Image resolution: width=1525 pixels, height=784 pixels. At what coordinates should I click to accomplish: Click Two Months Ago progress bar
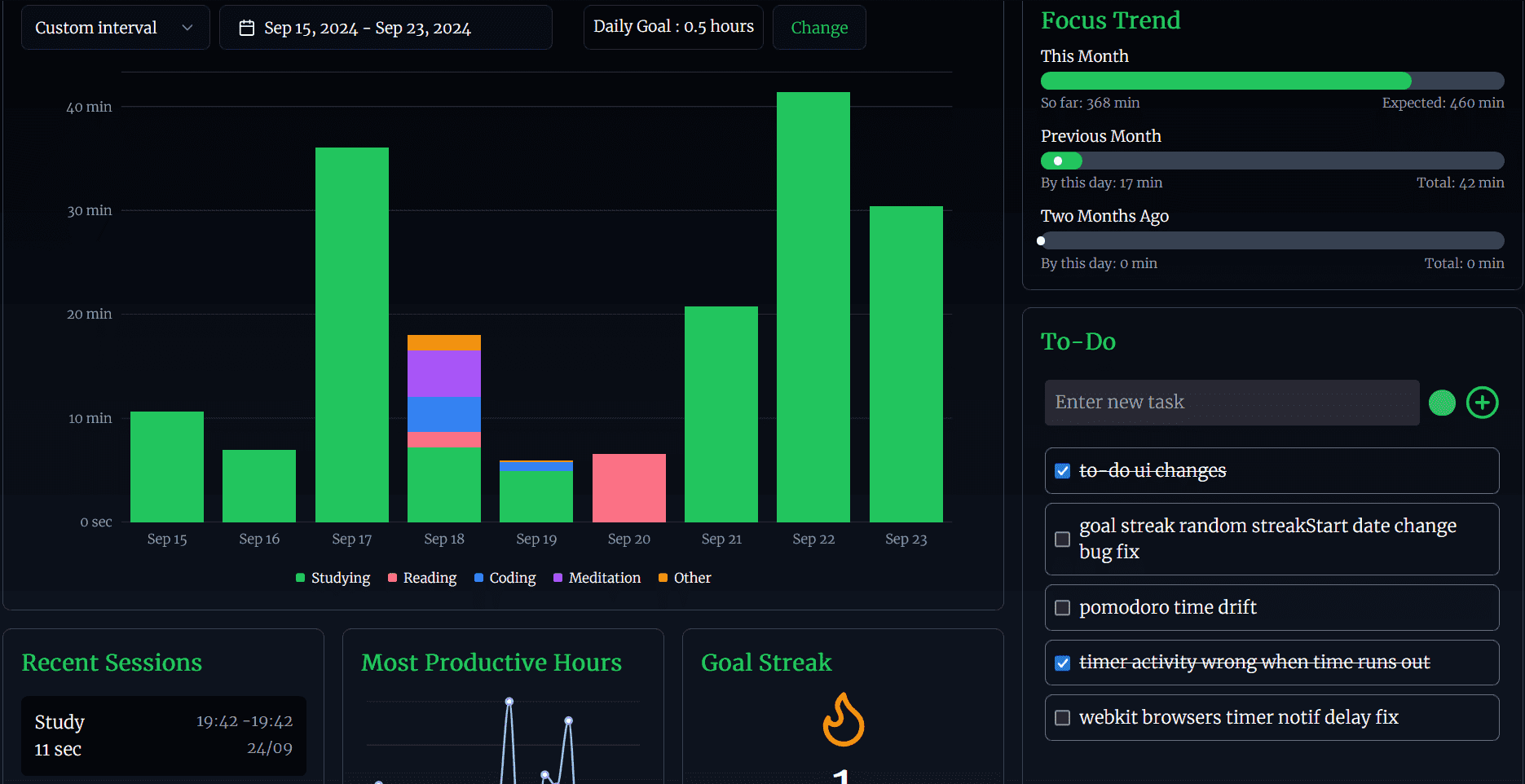tap(1272, 240)
